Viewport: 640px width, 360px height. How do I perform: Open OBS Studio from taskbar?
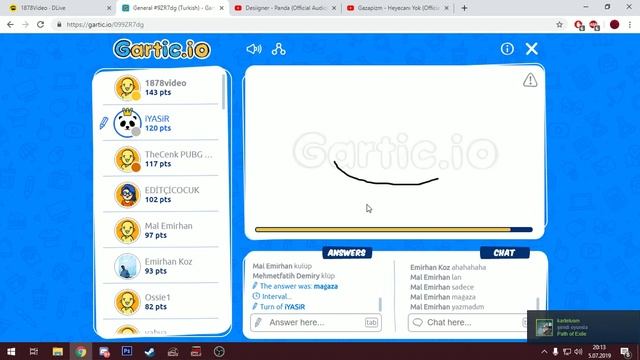click(x=219, y=351)
